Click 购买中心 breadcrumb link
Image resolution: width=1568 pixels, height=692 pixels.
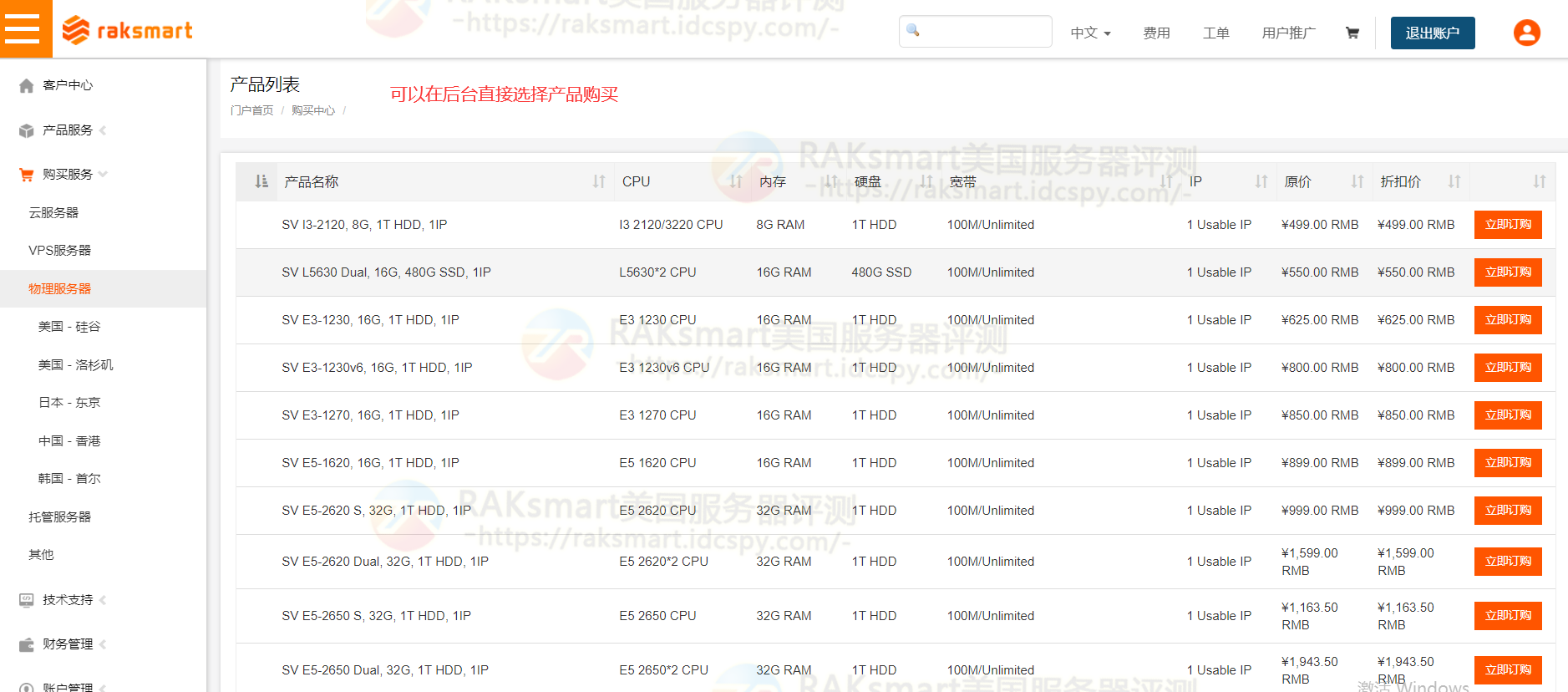tap(313, 110)
